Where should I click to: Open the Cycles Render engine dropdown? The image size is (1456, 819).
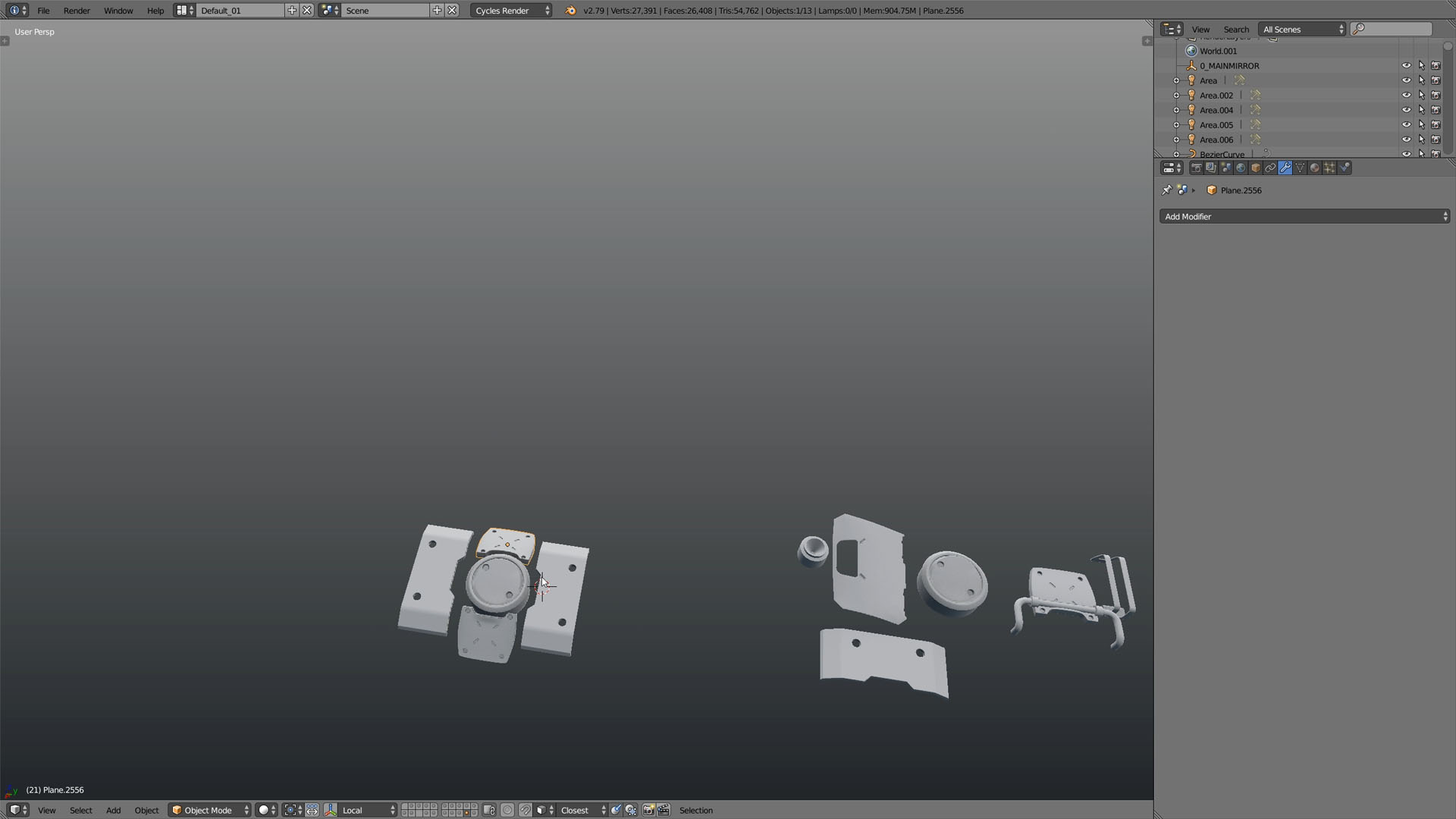click(x=511, y=11)
